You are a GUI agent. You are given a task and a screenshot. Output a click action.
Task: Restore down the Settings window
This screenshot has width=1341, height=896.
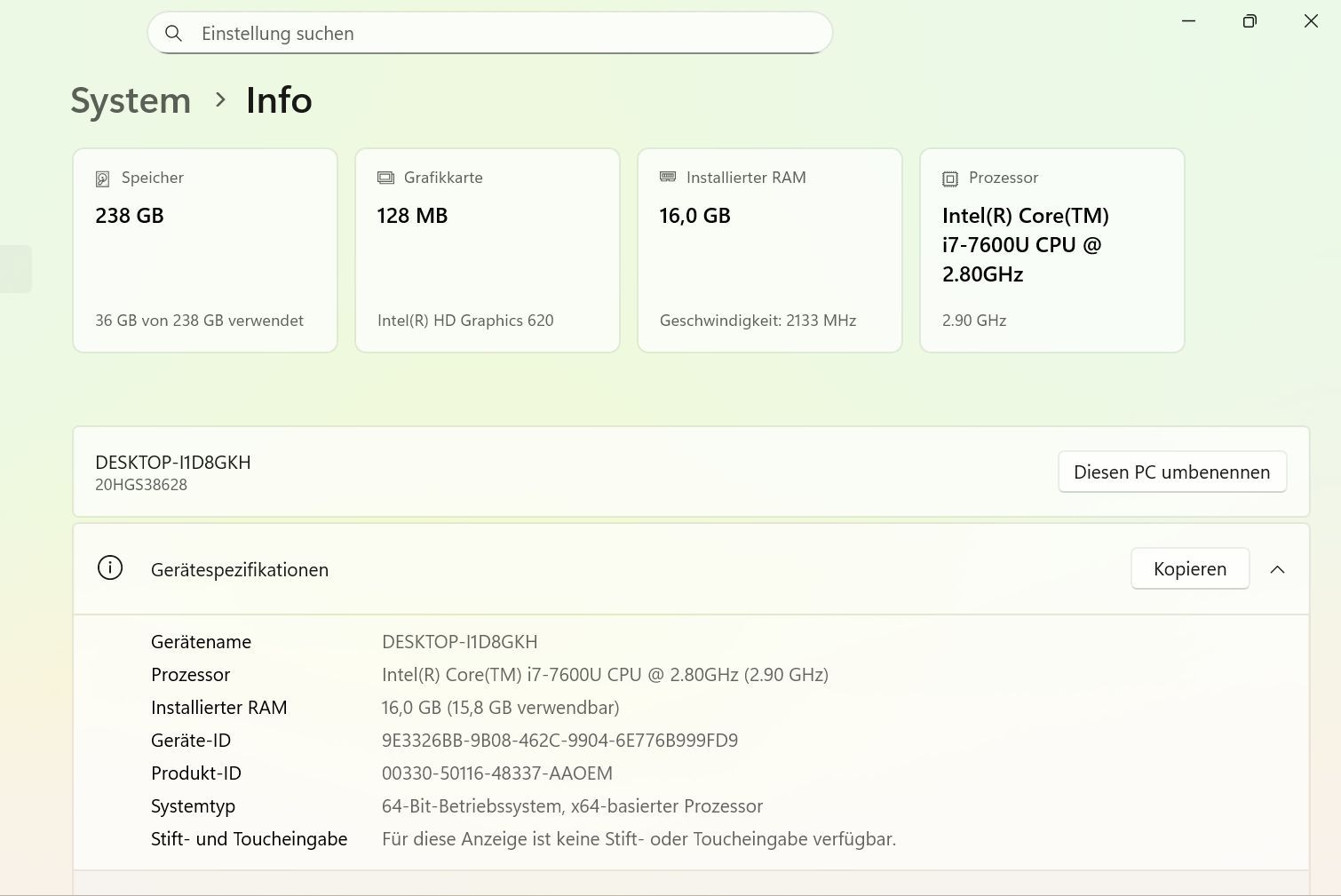pos(1250,21)
